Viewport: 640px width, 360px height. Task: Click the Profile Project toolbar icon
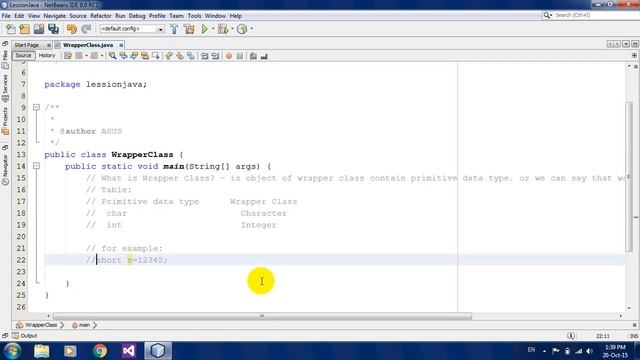pos(242,29)
